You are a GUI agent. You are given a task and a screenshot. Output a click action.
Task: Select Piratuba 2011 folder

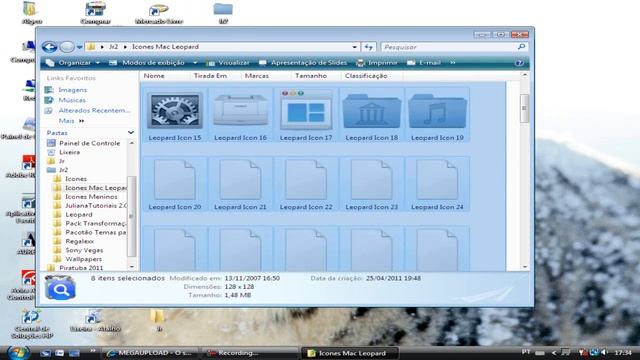coord(81,268)
